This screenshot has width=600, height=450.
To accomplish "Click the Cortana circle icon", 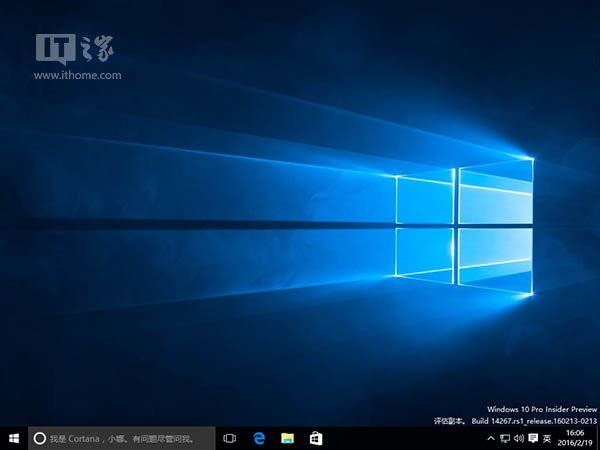I will click(40, 438).
